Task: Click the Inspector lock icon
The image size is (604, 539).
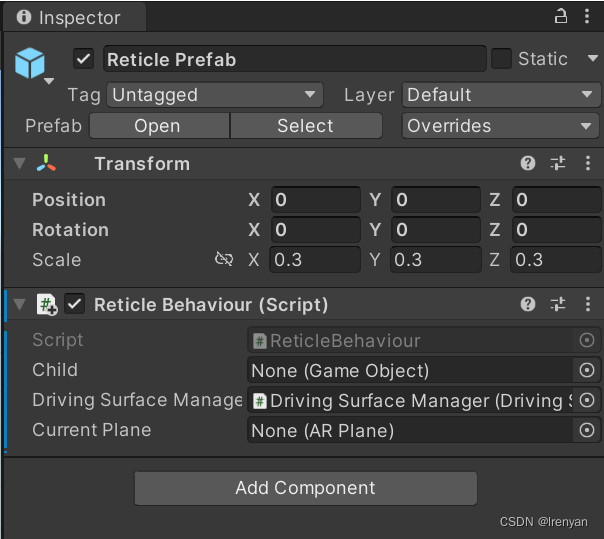Action: (561, 16)
